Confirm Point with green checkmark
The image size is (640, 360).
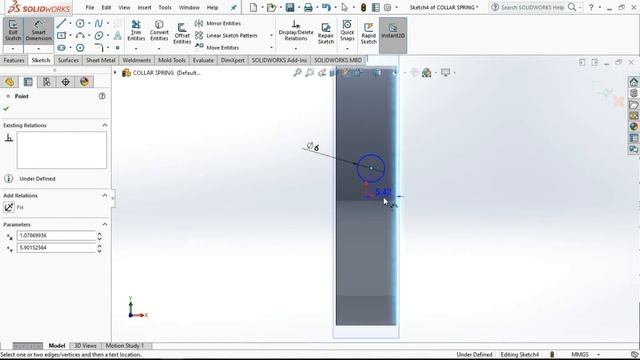pyautogui.click(x=6, y=109)
